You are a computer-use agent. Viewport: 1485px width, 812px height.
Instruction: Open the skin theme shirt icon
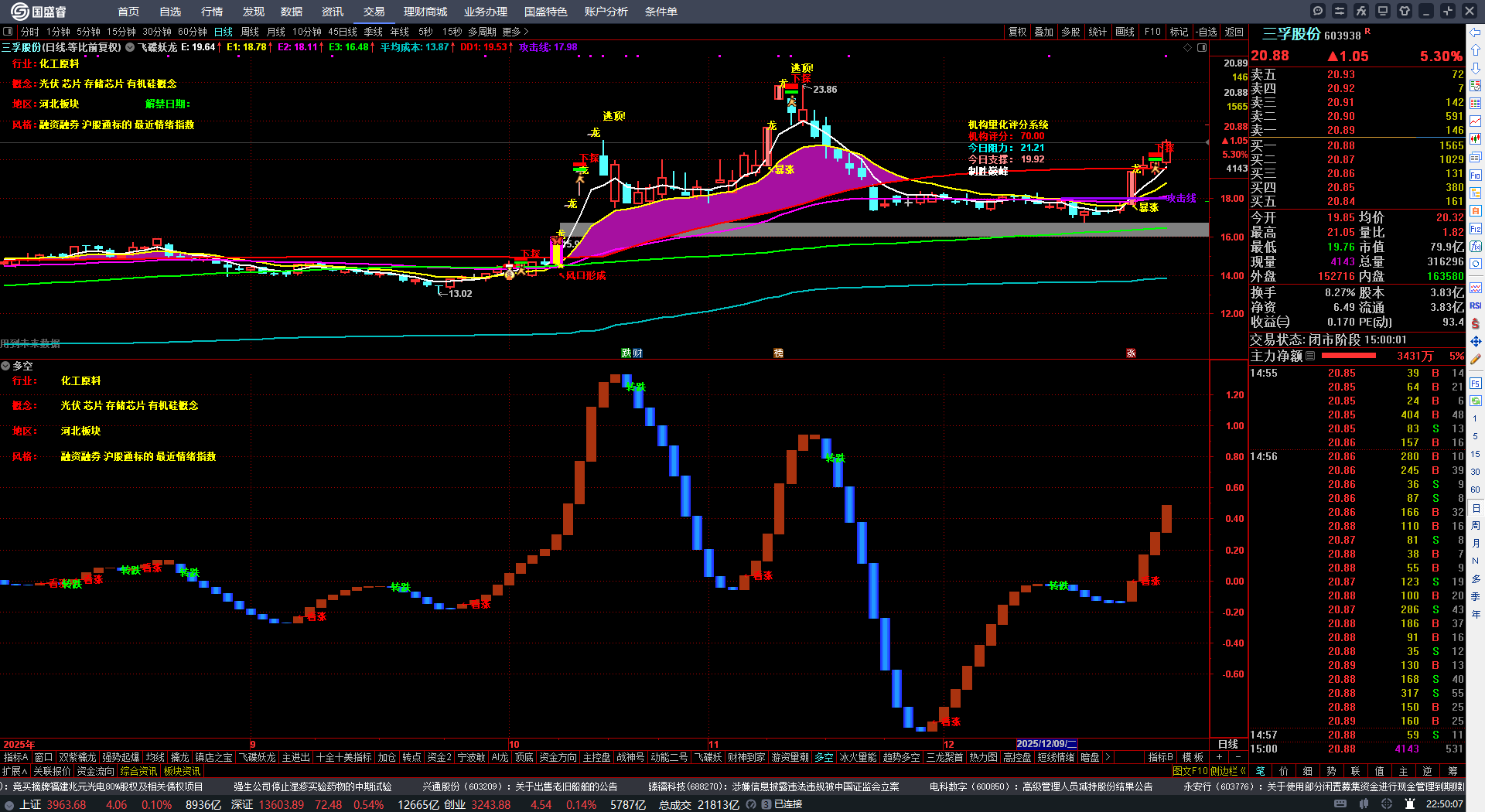pyautogui.click(x=1405, y=11)
